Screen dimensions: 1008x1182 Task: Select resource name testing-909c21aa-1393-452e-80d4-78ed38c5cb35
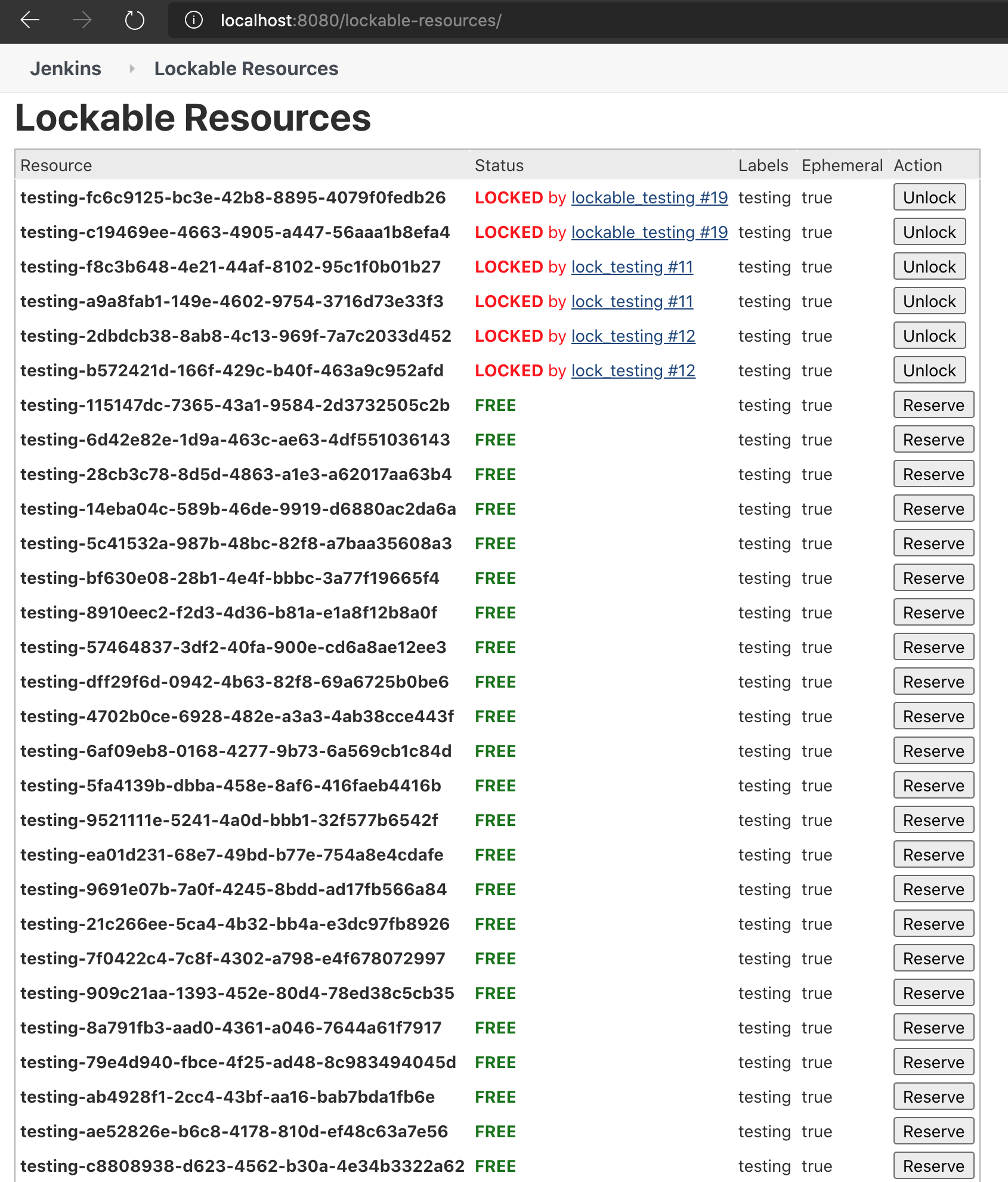(x=237, y=993)
